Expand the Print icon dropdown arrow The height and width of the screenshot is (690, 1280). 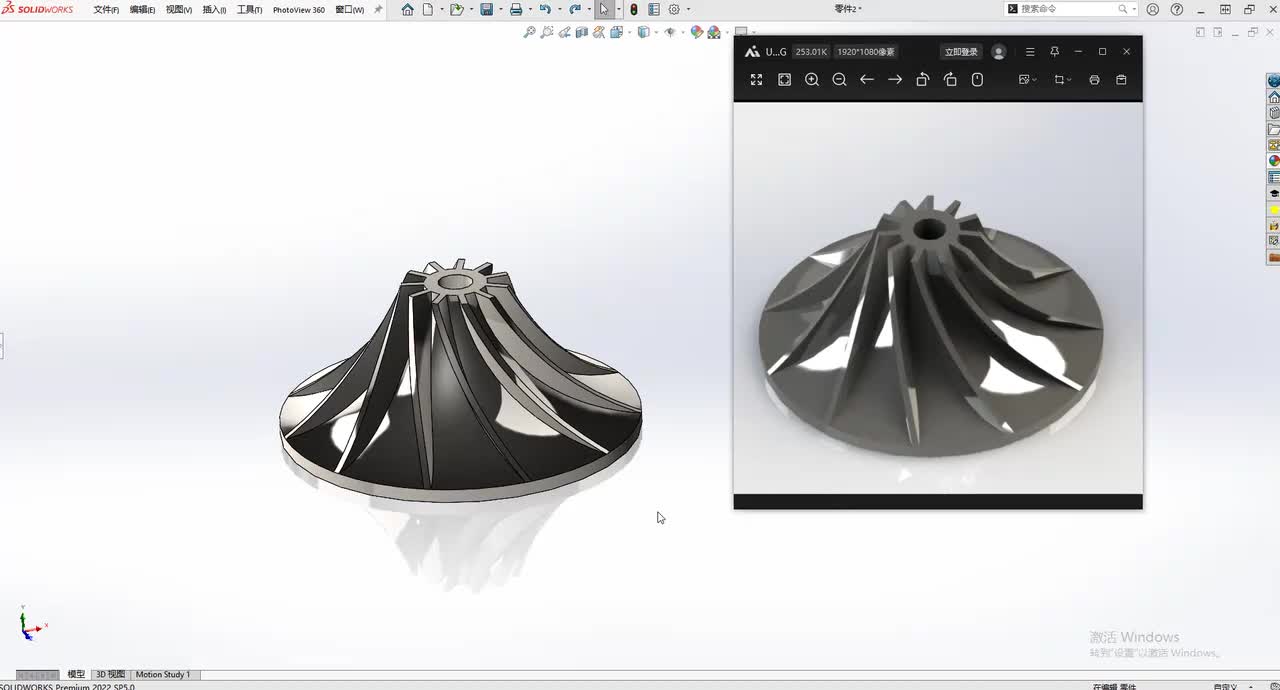(530, 10)
